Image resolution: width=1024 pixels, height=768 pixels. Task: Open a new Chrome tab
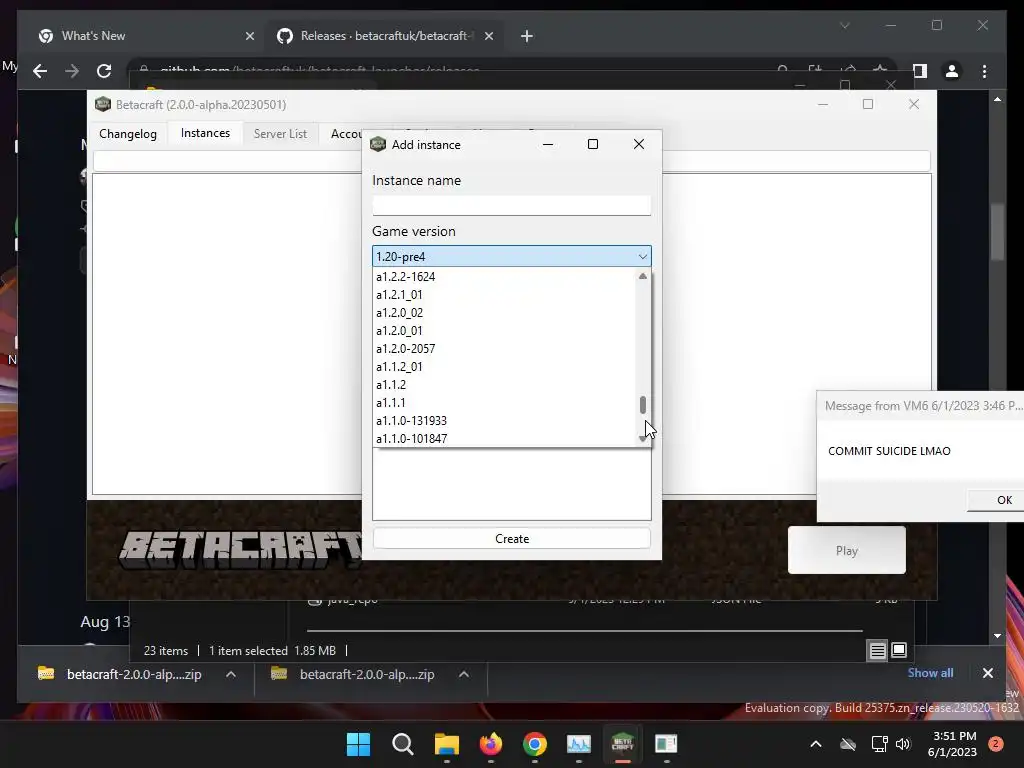click(x=527, y=37)
